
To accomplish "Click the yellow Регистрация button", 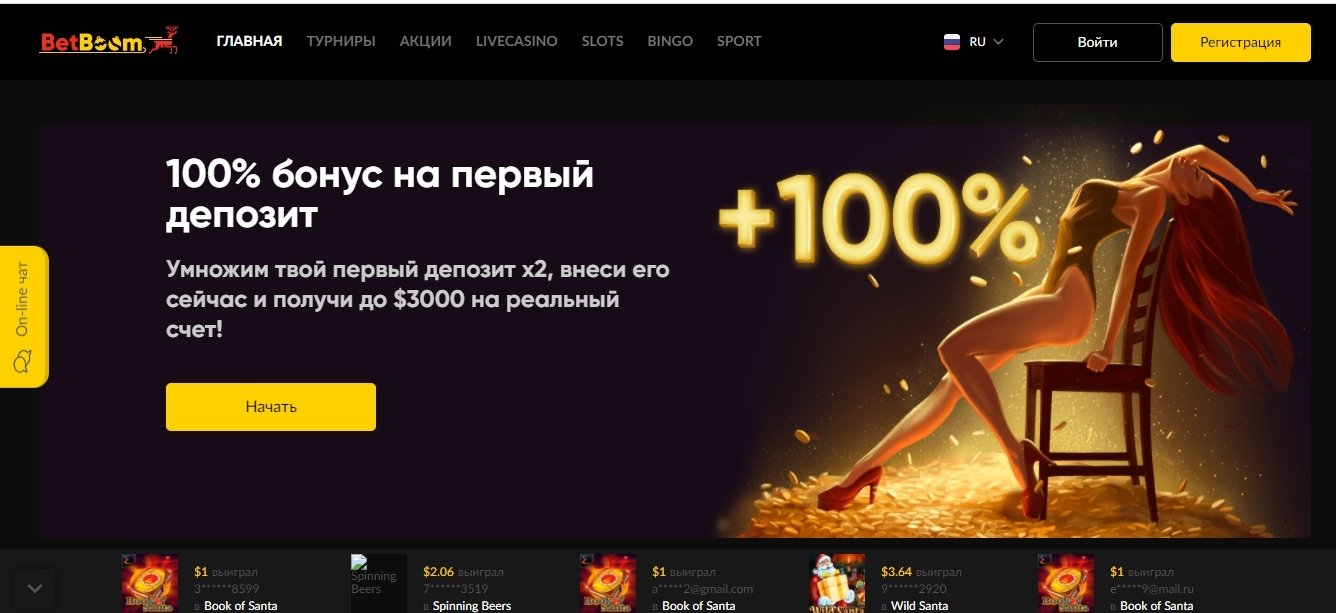I will [x=1241, y=42].
